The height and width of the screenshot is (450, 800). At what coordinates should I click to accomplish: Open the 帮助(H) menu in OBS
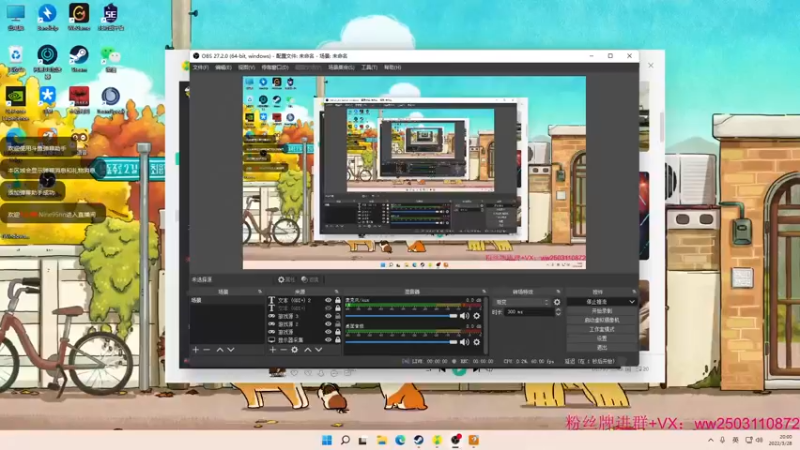click(x=392, y=67)
